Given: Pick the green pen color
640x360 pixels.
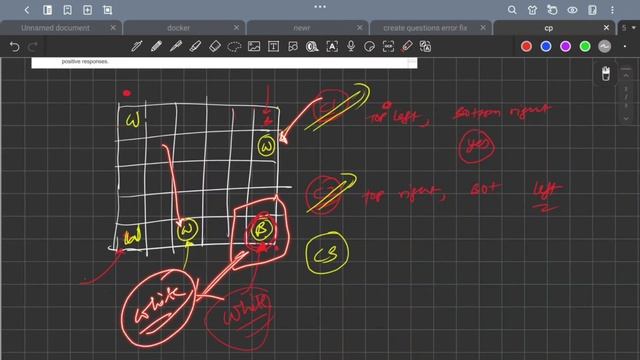Looking at the screenshot, I should (585, 47).
